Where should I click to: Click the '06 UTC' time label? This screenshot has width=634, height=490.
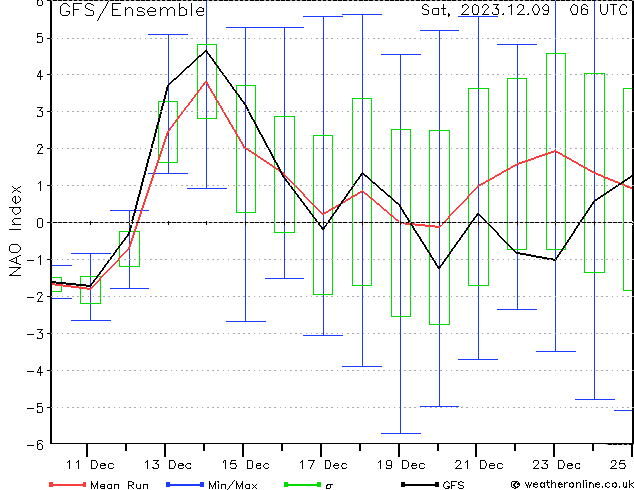coord(598,10)
